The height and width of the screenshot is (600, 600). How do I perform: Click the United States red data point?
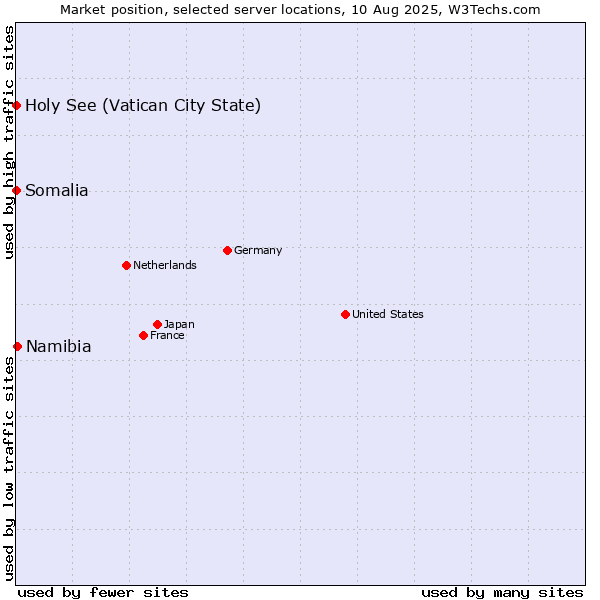(346, 315)
